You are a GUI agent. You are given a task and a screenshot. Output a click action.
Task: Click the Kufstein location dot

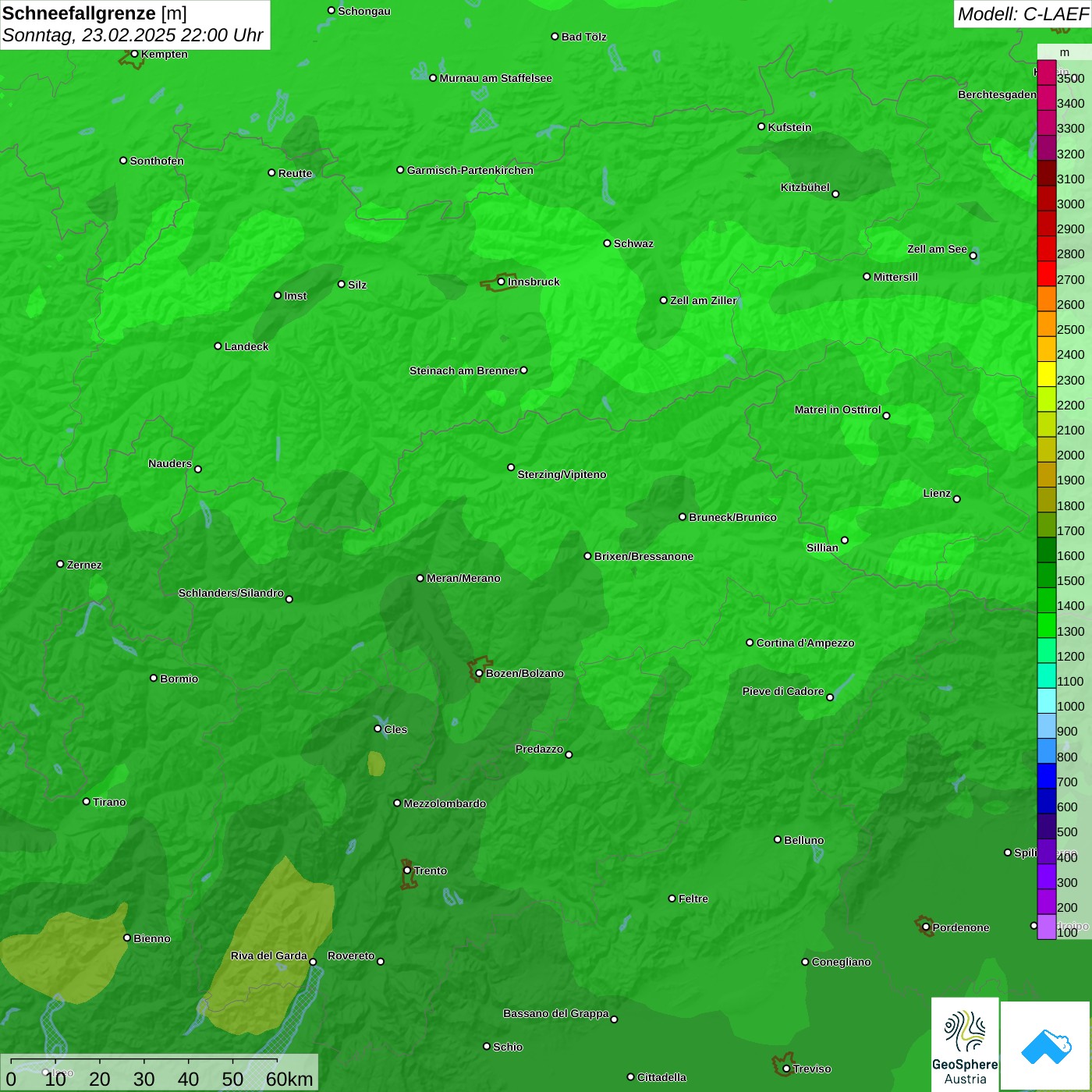[x=761, y=126]
